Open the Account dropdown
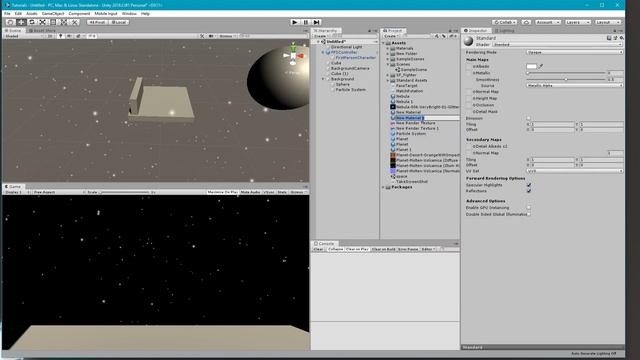The width and height of the screenshot is (640, 360). click(x=548, y=22)
